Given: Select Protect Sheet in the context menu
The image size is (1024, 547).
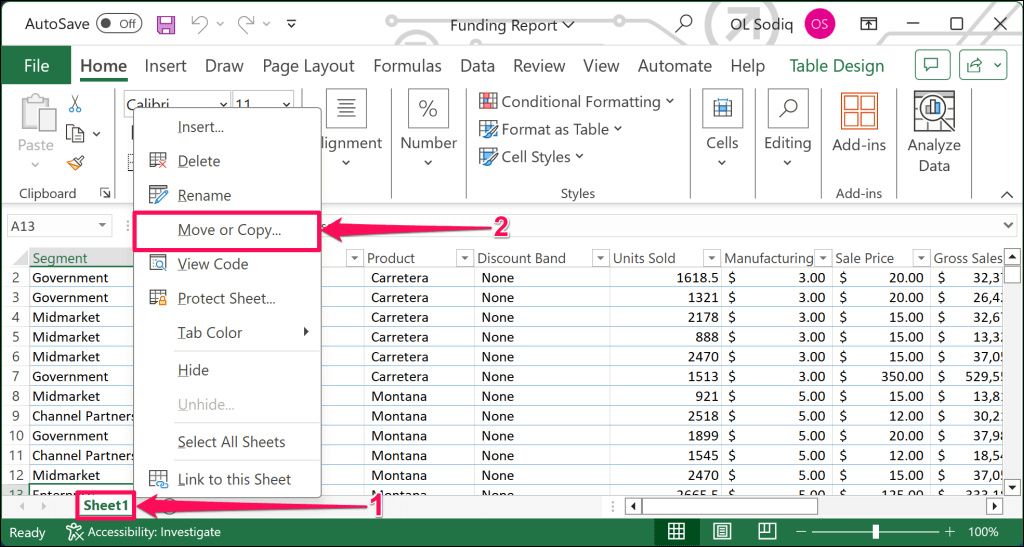Looking at the screenshot, I should [226, 298].
